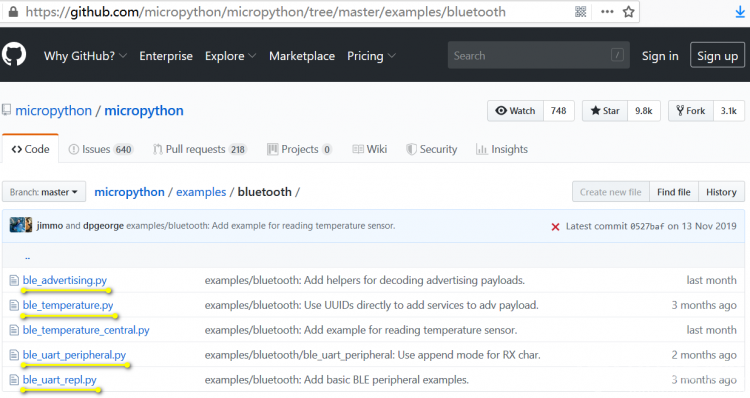Switch to the Pull requests tab
The width and height of the screenshot is (750, 398).
point(199,149)
